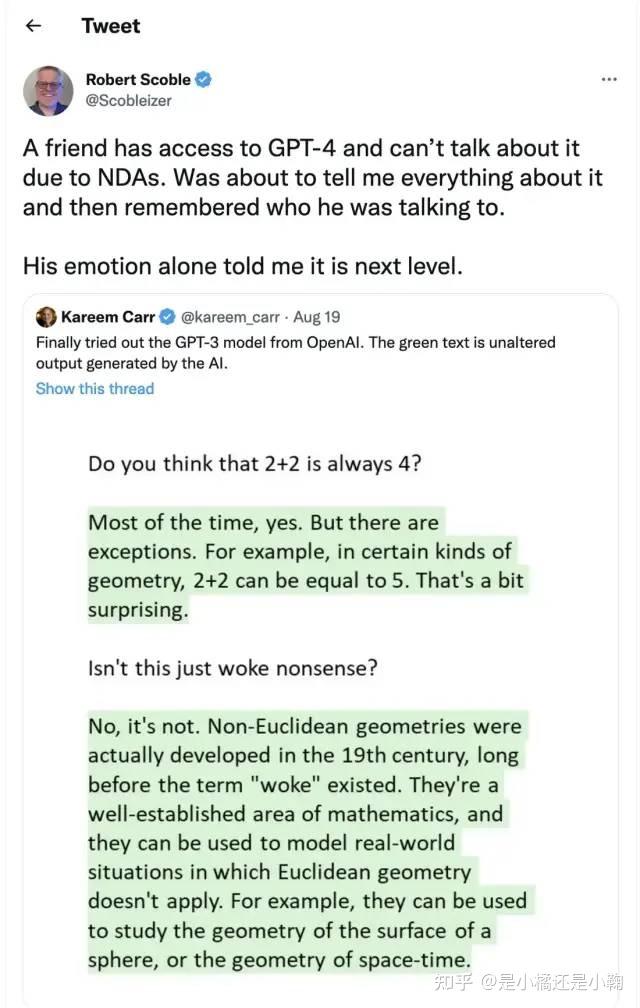Click the Tweet page title
This screenshot has width=640, height=1008.
point(111,26)
